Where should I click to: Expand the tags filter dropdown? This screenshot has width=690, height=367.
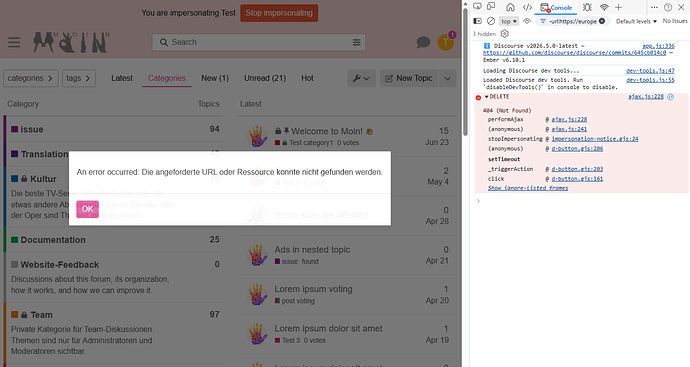point(79,78)
